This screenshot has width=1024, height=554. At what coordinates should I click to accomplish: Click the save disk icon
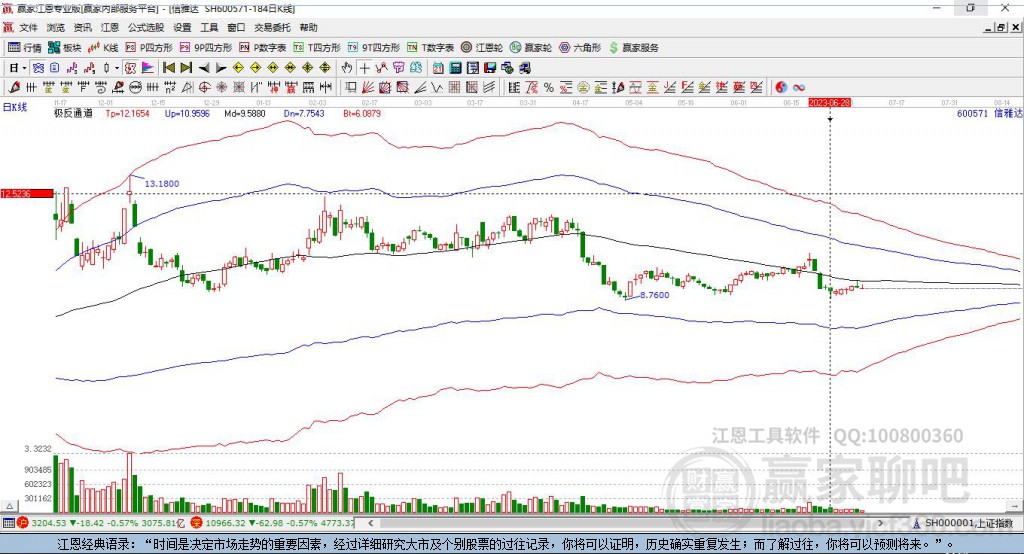pos(490,68)
